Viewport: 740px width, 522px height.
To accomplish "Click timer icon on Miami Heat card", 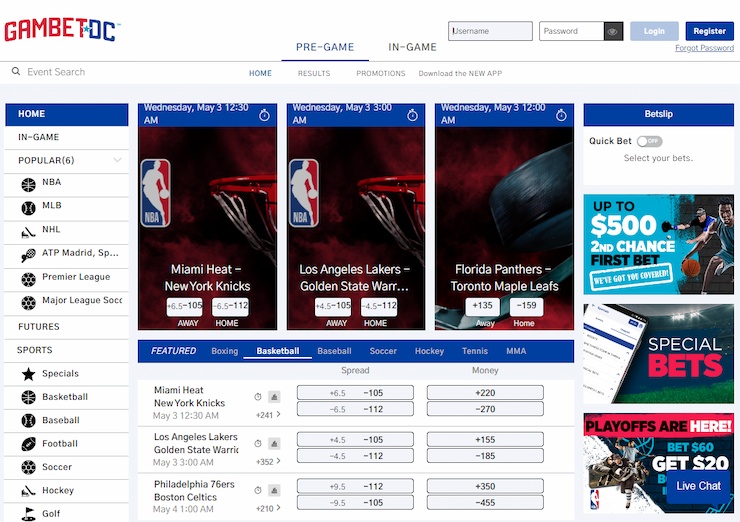I will tap(264, 115).
